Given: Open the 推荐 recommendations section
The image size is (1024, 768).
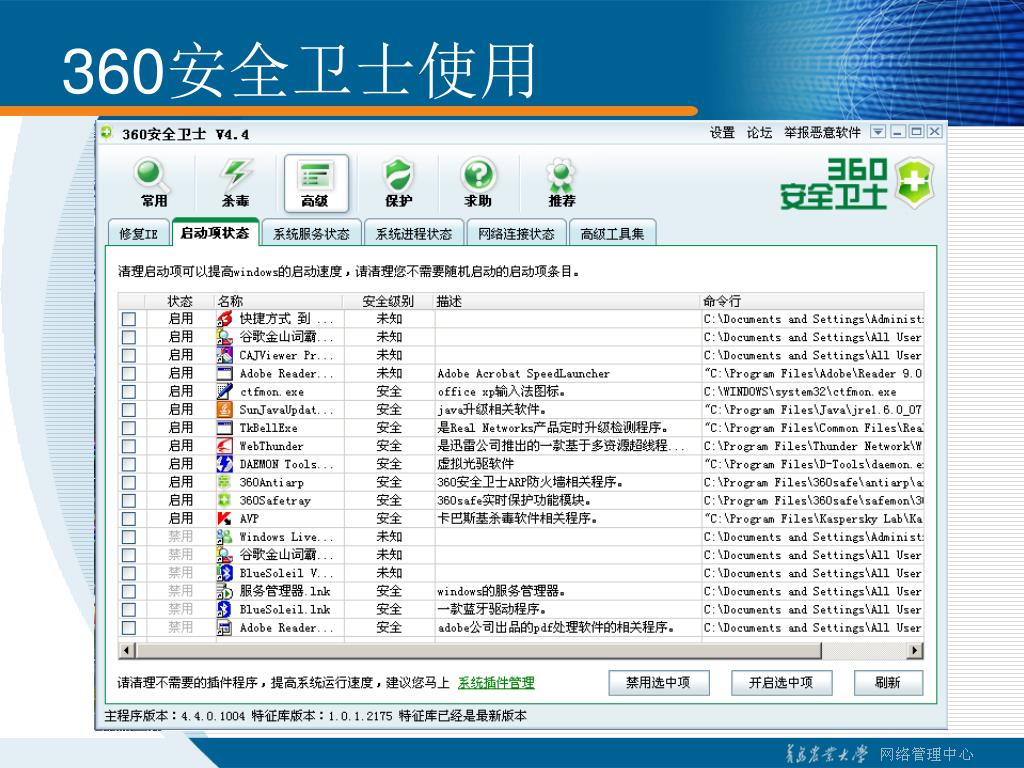Looking at the screenshot, I should coord(561,183).
